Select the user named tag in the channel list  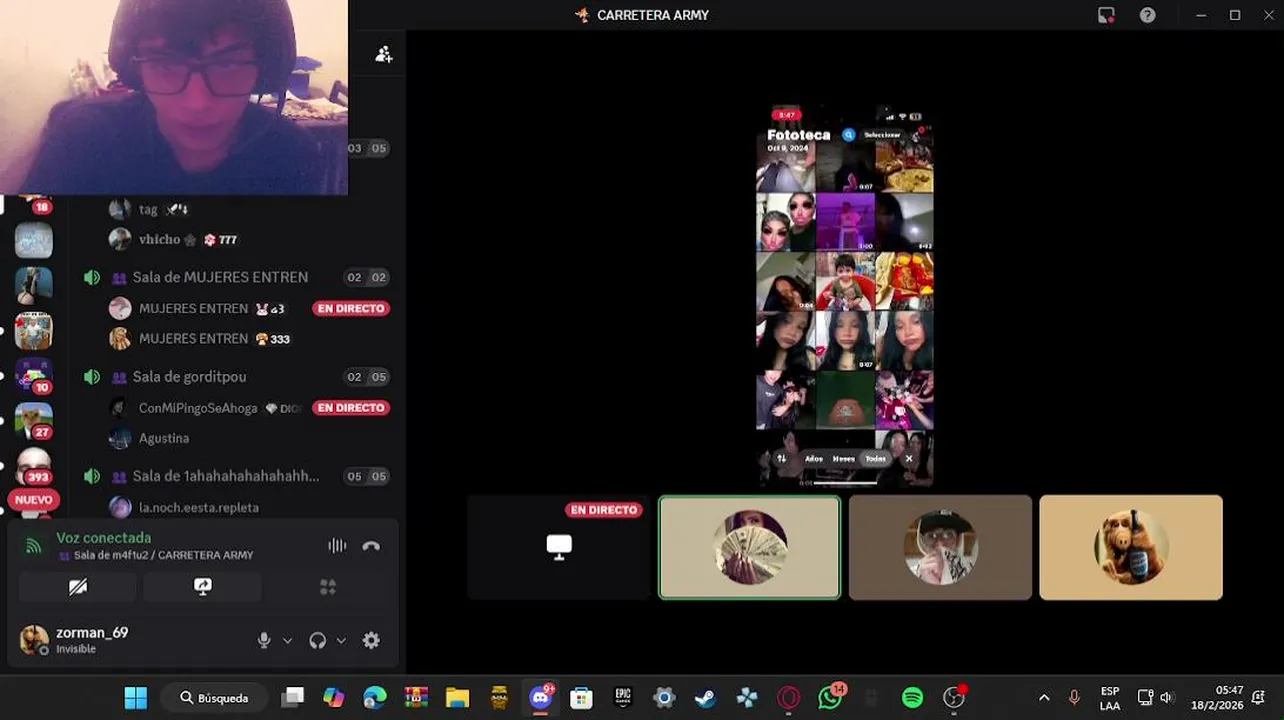click(x=150, y=209)
